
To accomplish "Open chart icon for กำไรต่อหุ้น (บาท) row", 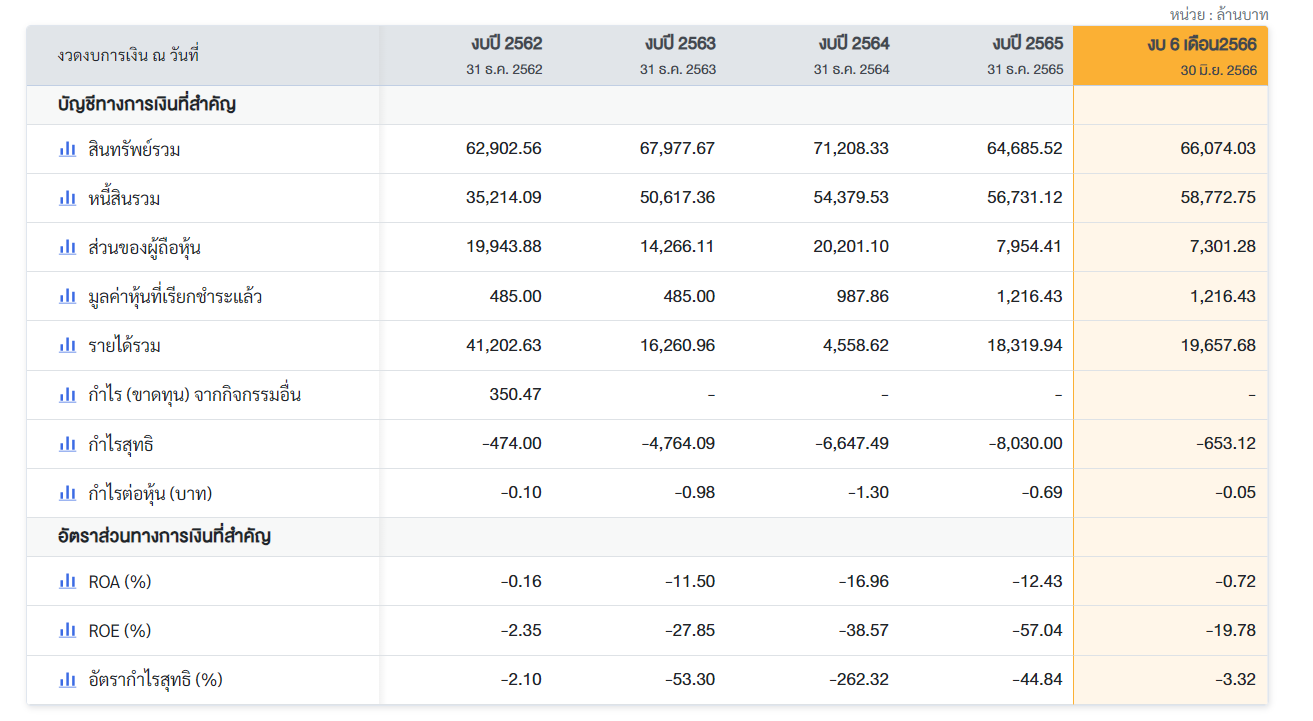I will (x=67, y=493).
